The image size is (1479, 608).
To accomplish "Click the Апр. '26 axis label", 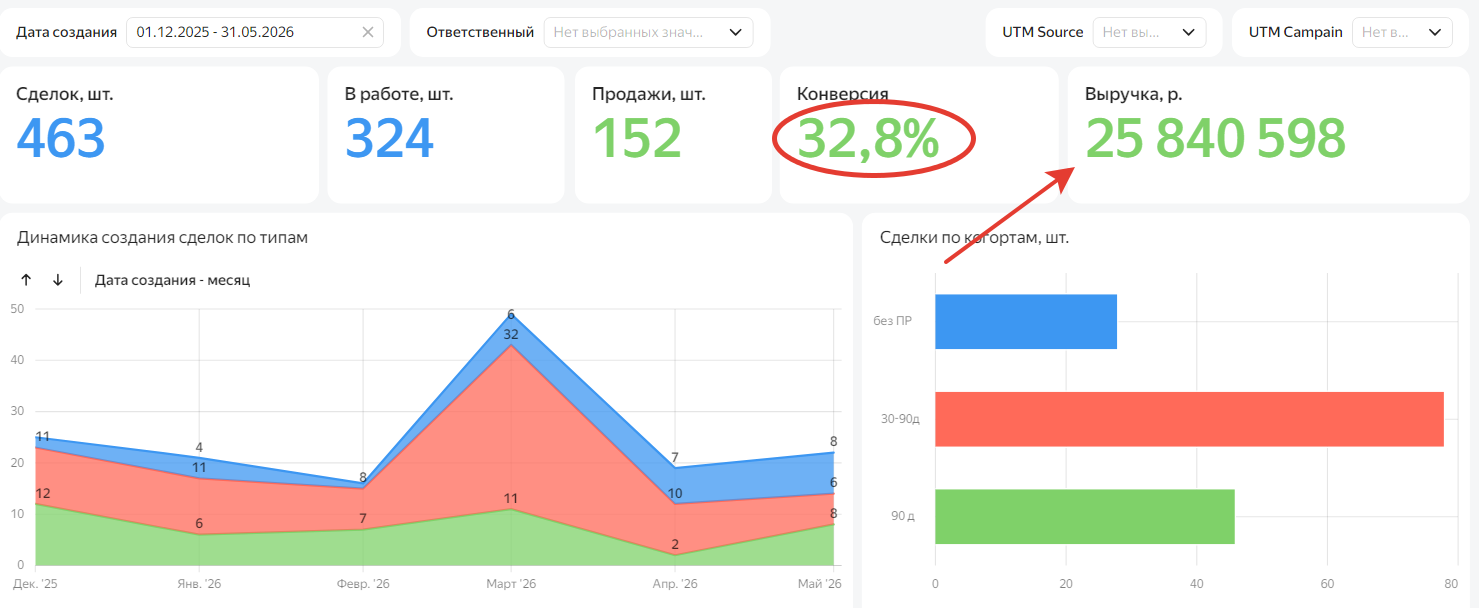I will [x=675, y=583].
